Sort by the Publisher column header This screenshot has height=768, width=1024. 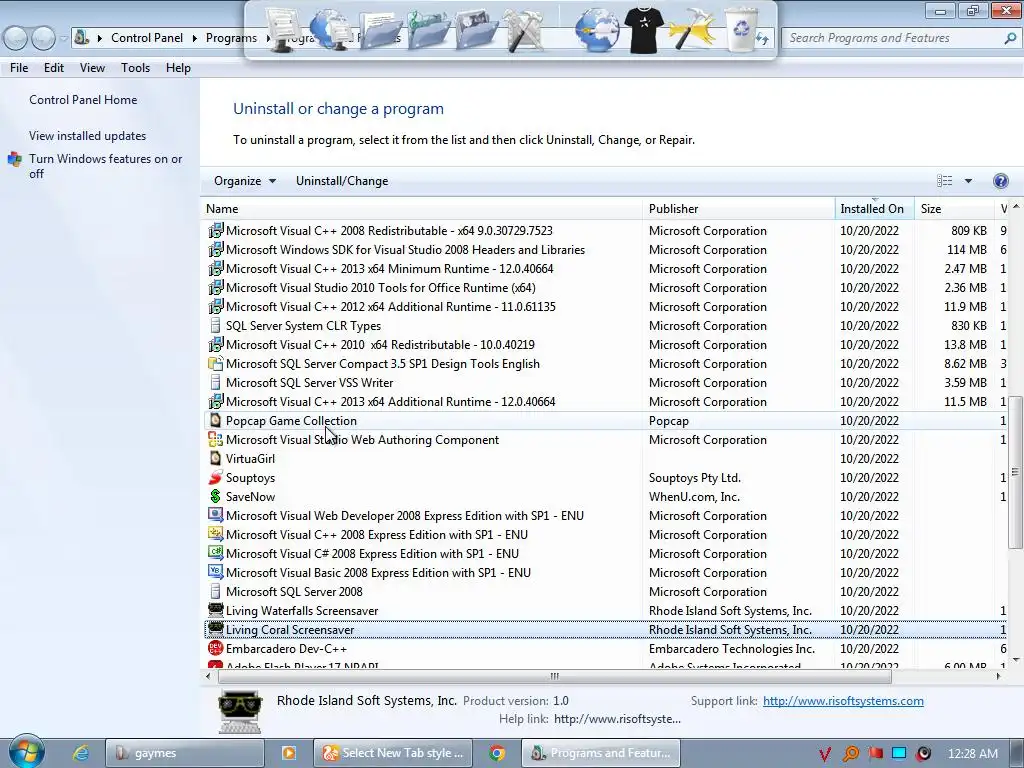[x=739, y=209]
